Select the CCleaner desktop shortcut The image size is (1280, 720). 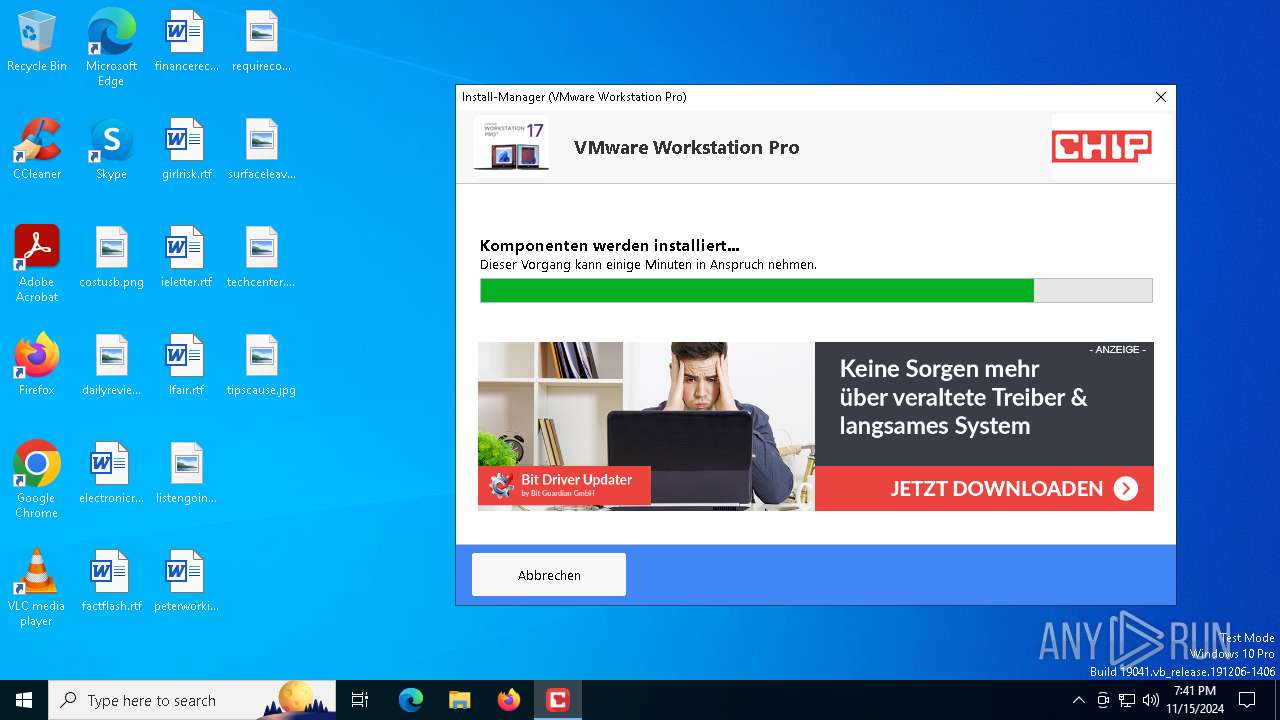pos(37,150)
